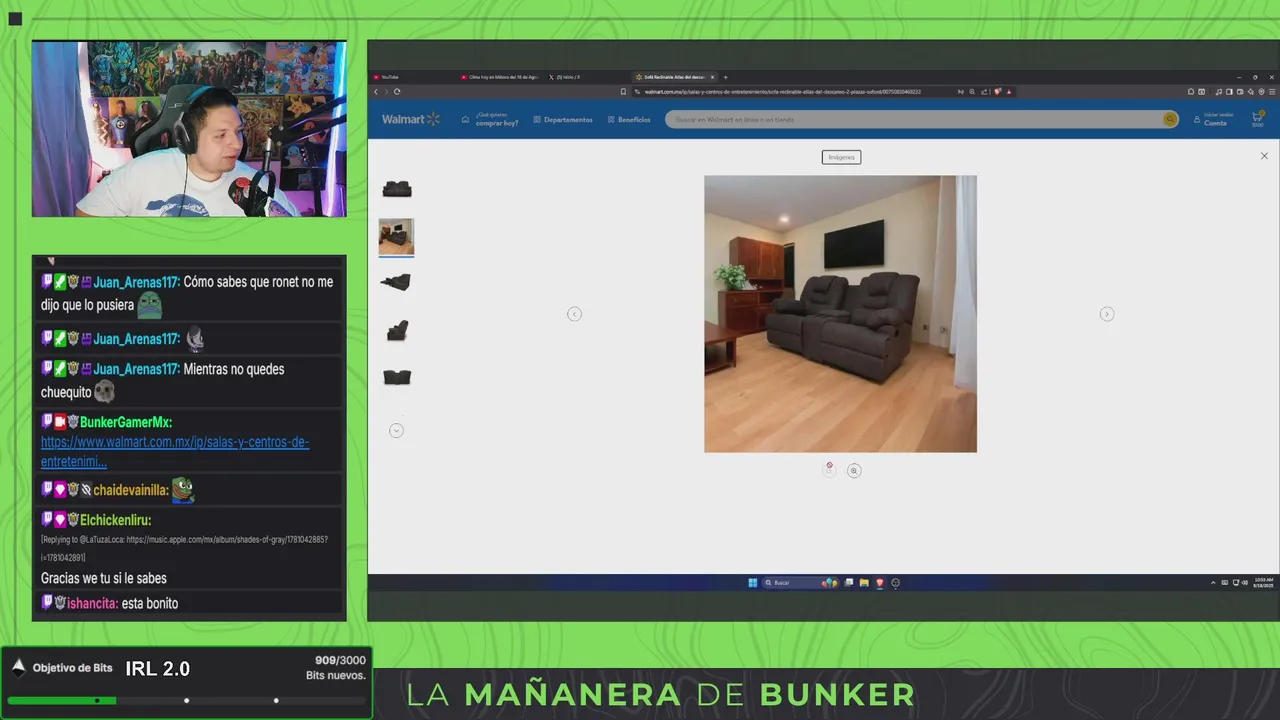The image size is (1280, 720).
Task: Go back in the browser
Action: click(376, 91)
